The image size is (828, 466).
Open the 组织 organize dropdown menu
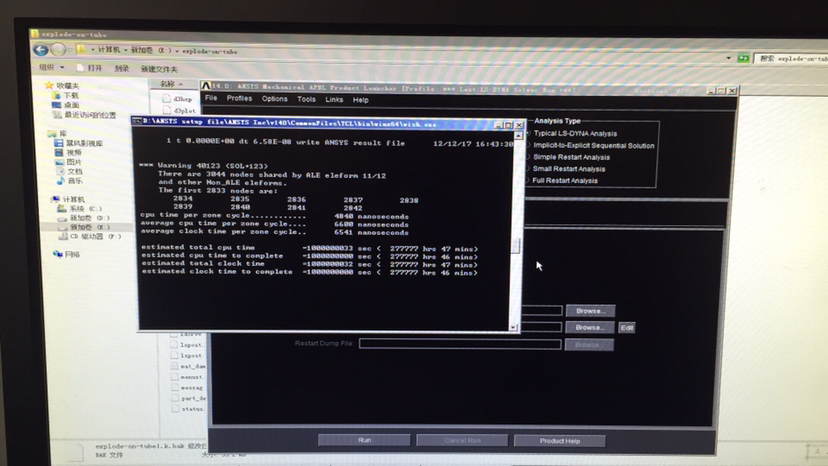[52, 67]
